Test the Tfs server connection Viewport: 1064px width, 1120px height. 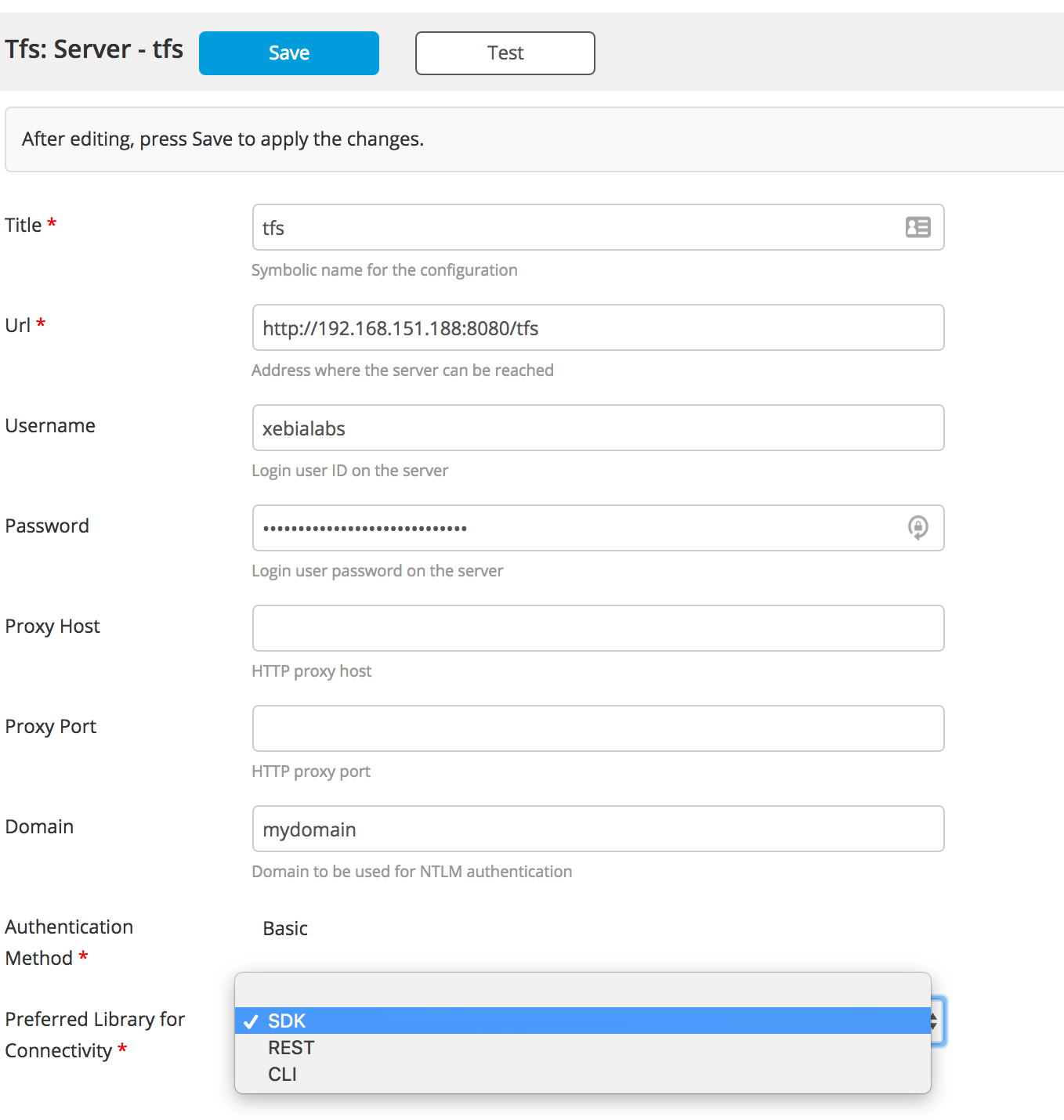505,53
